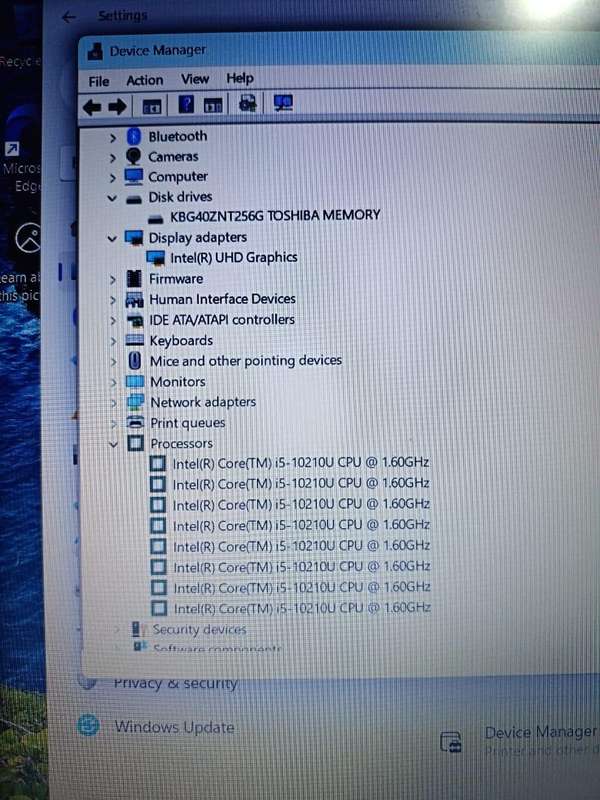Image resolution: width=600 pixels, height=800 pixels.
Task: Collapse the Processors category
Action: [113, 444]
